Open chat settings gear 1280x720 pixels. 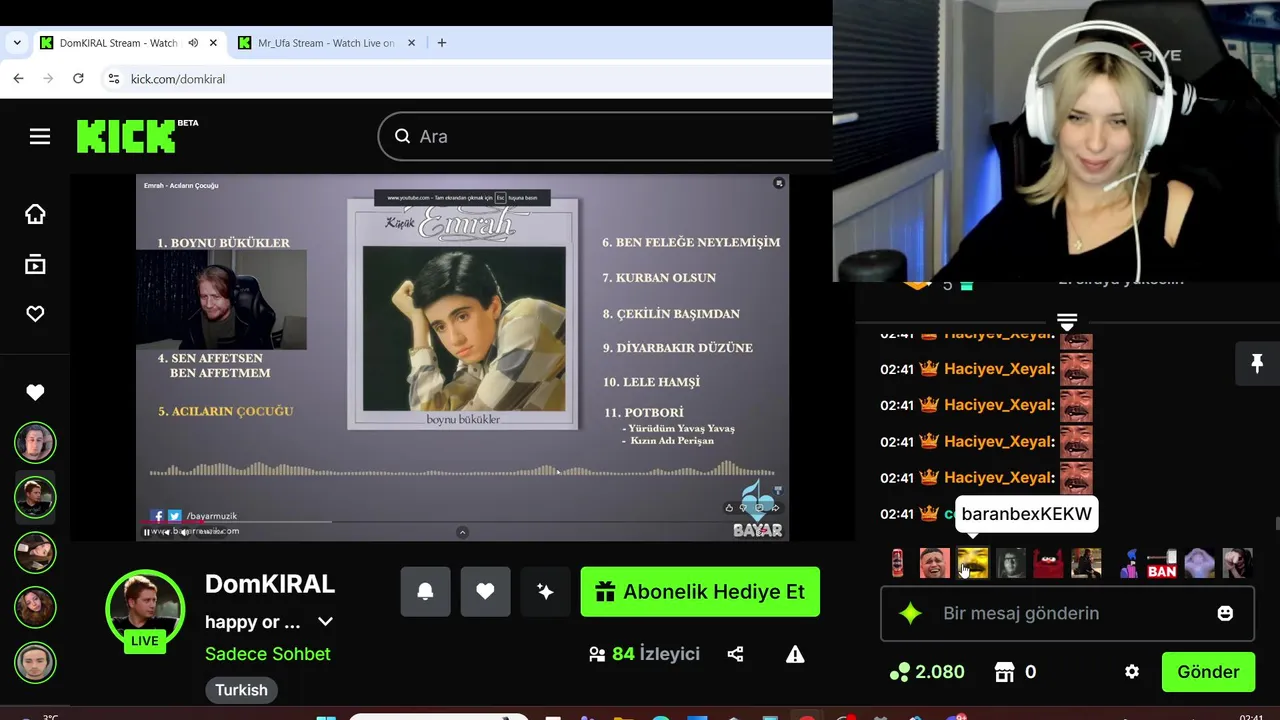(x=1132, y=672)
